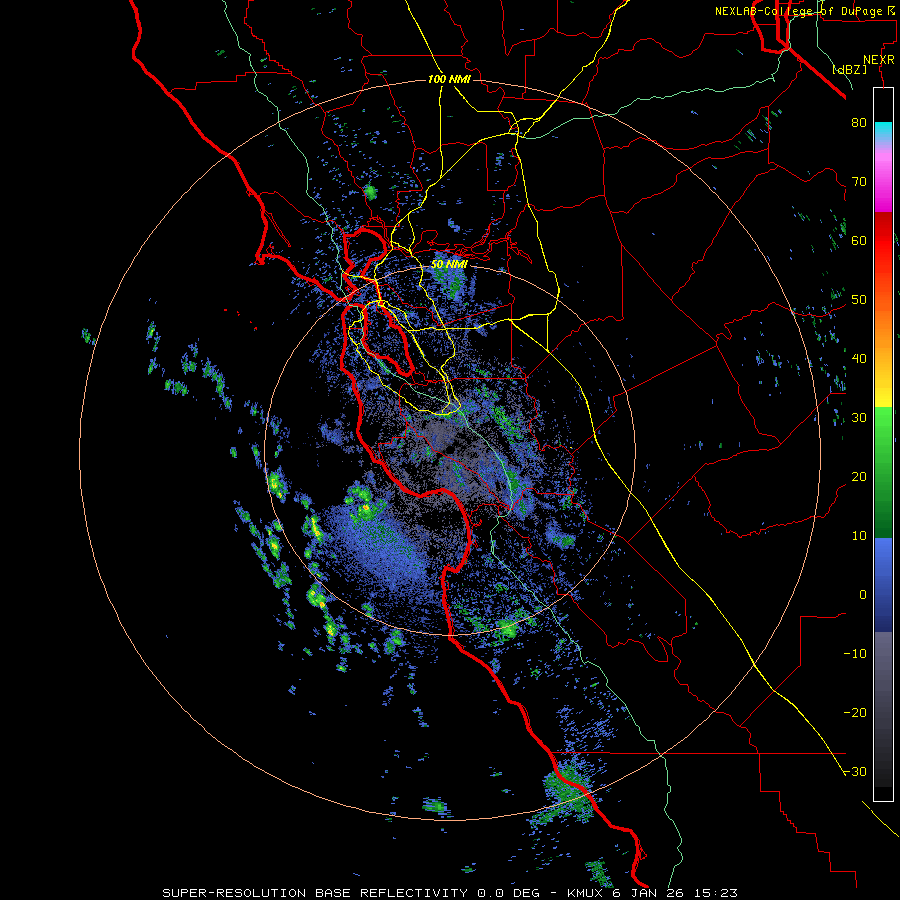Click the 60 dBZ scale value
Viewport: 900px width, 900px height.
[859, 241]
